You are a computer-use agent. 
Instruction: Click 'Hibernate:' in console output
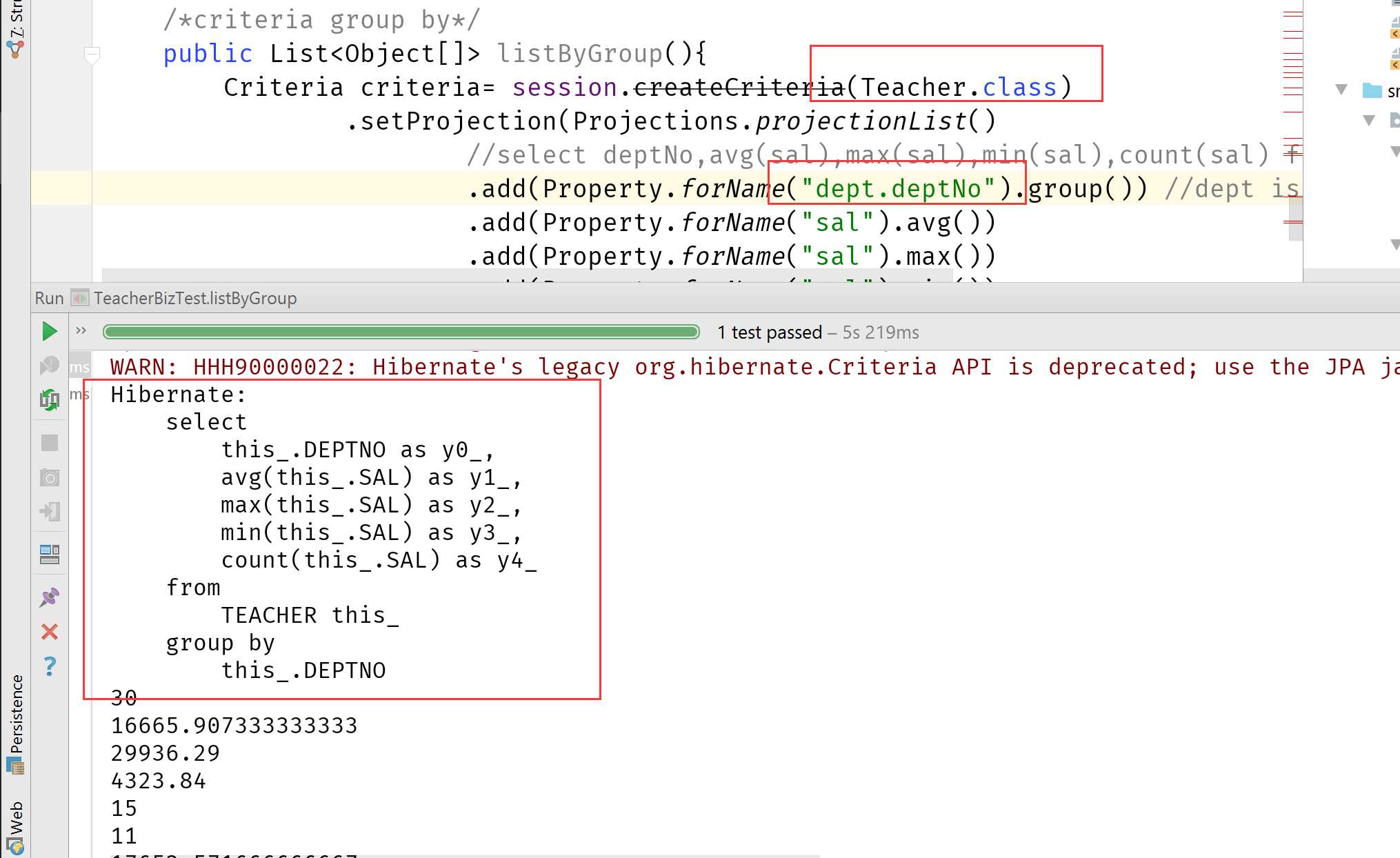[x=178, y=395]
